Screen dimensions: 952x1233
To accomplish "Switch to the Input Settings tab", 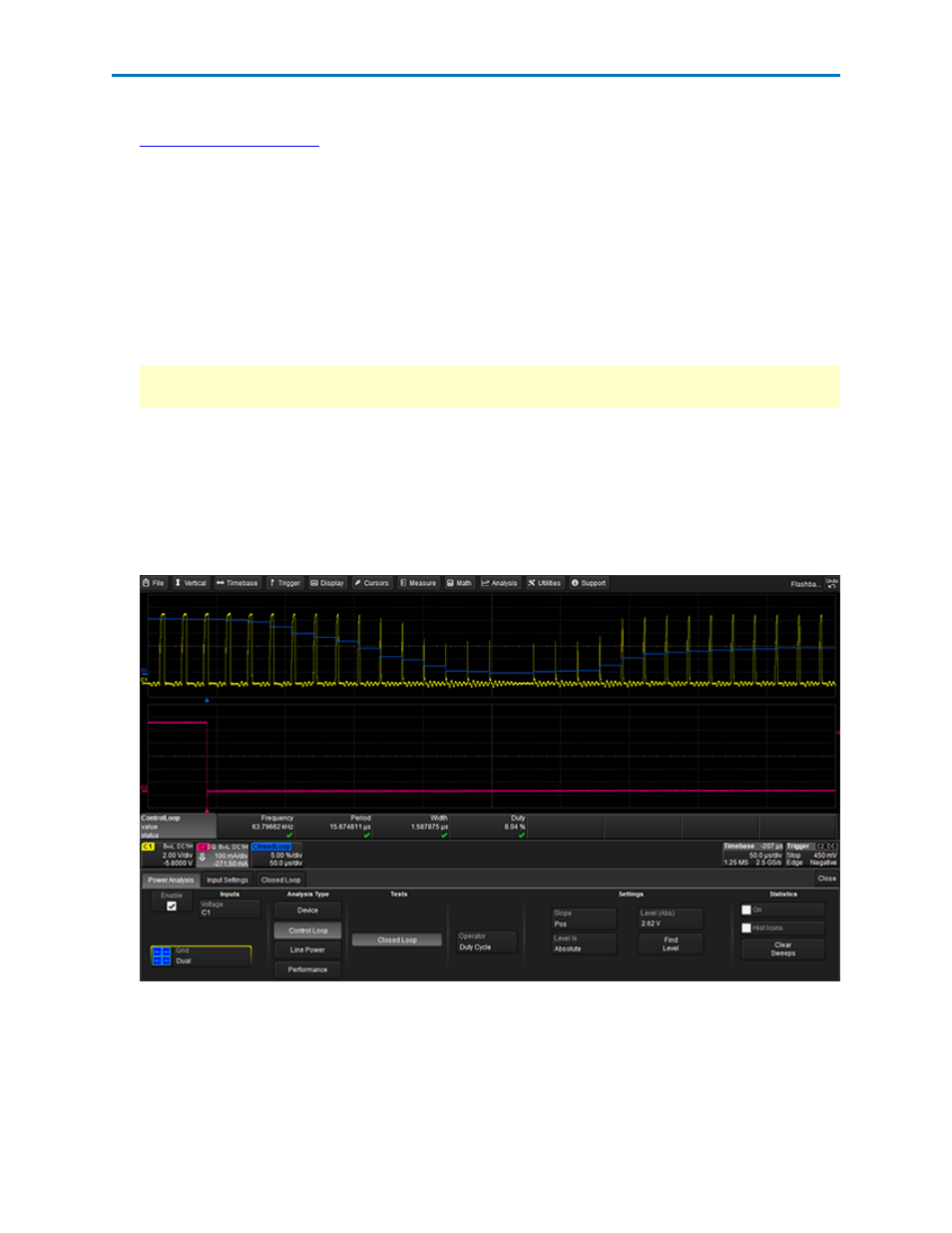I will click(228, 880).
